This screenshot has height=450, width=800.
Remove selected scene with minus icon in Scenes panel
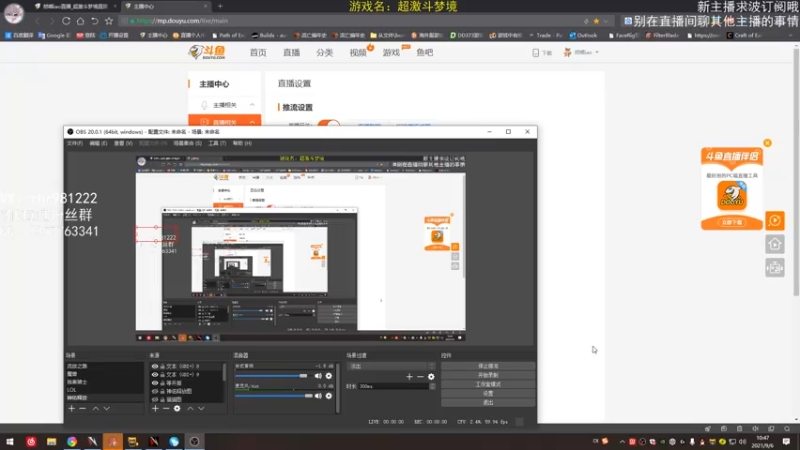tap(83, 409)
